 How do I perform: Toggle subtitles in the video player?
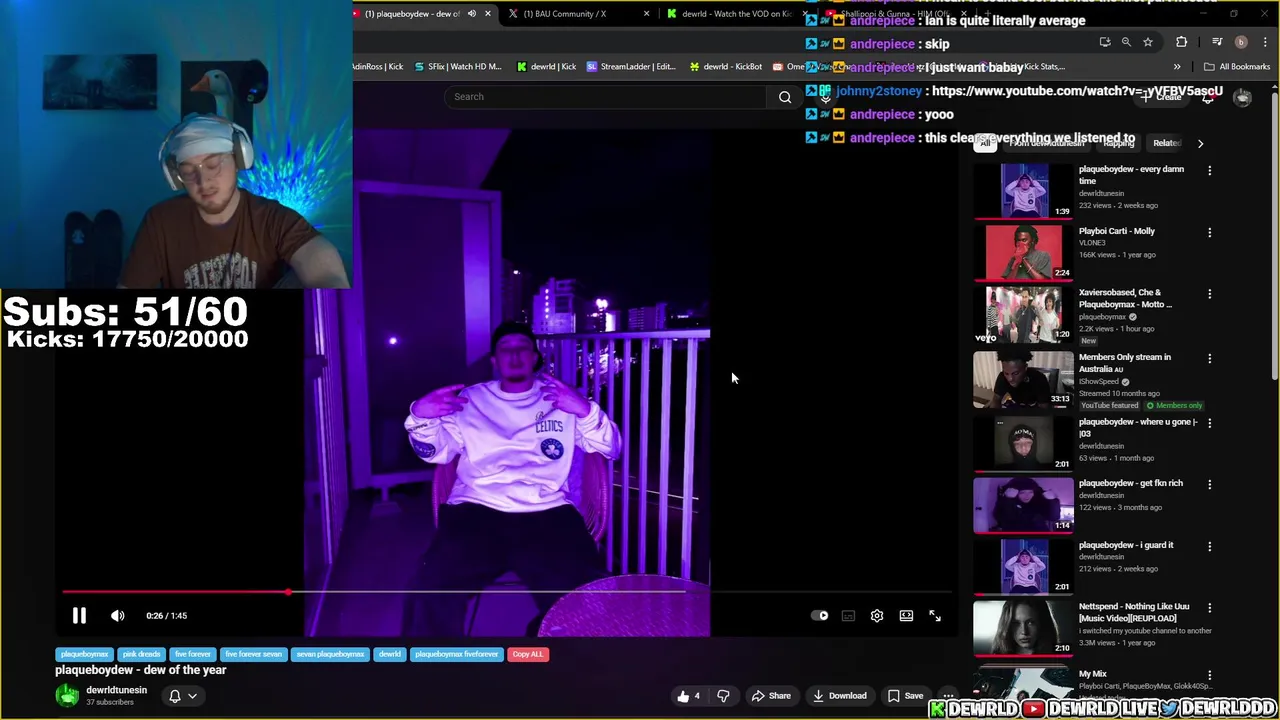pos(848,616)
